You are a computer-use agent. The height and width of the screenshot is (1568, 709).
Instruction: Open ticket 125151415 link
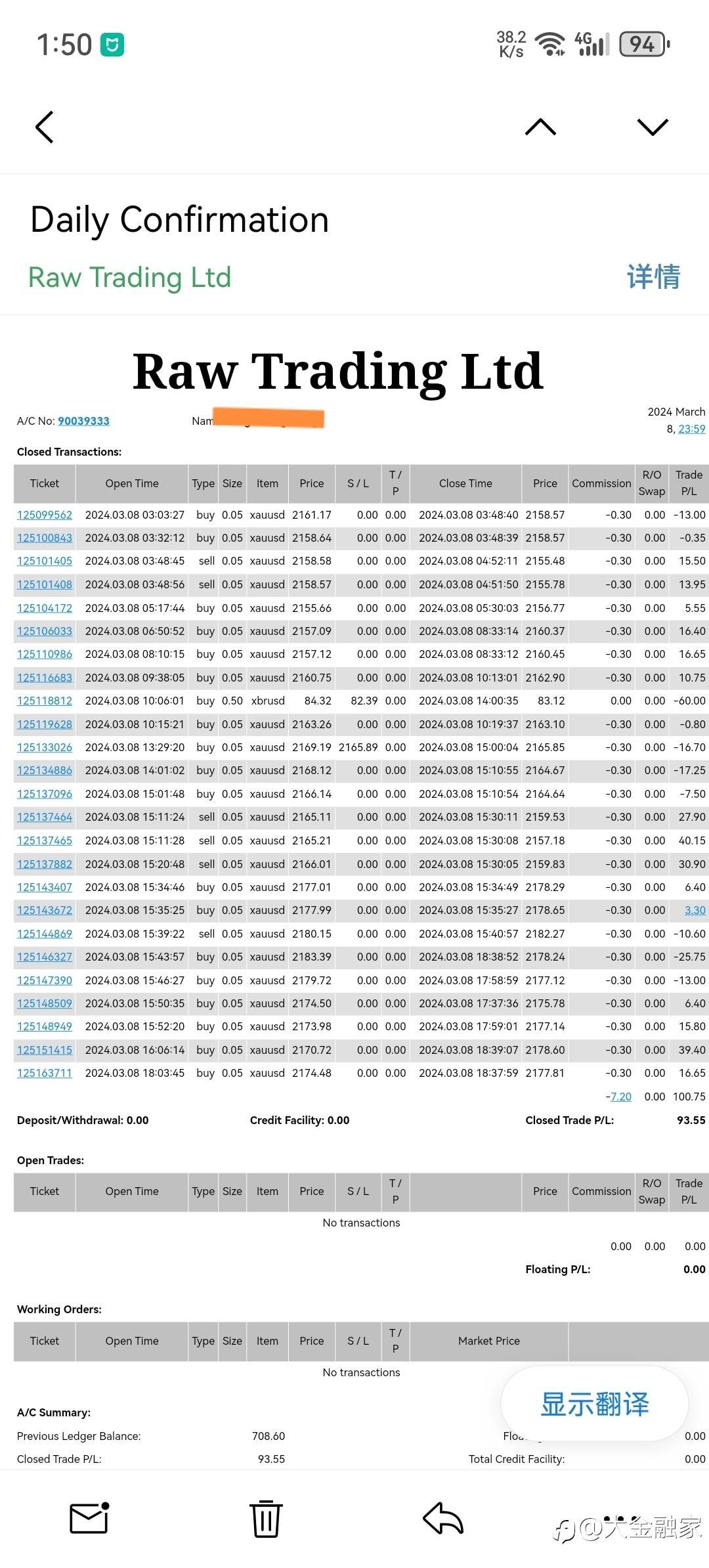(45, 1050)
